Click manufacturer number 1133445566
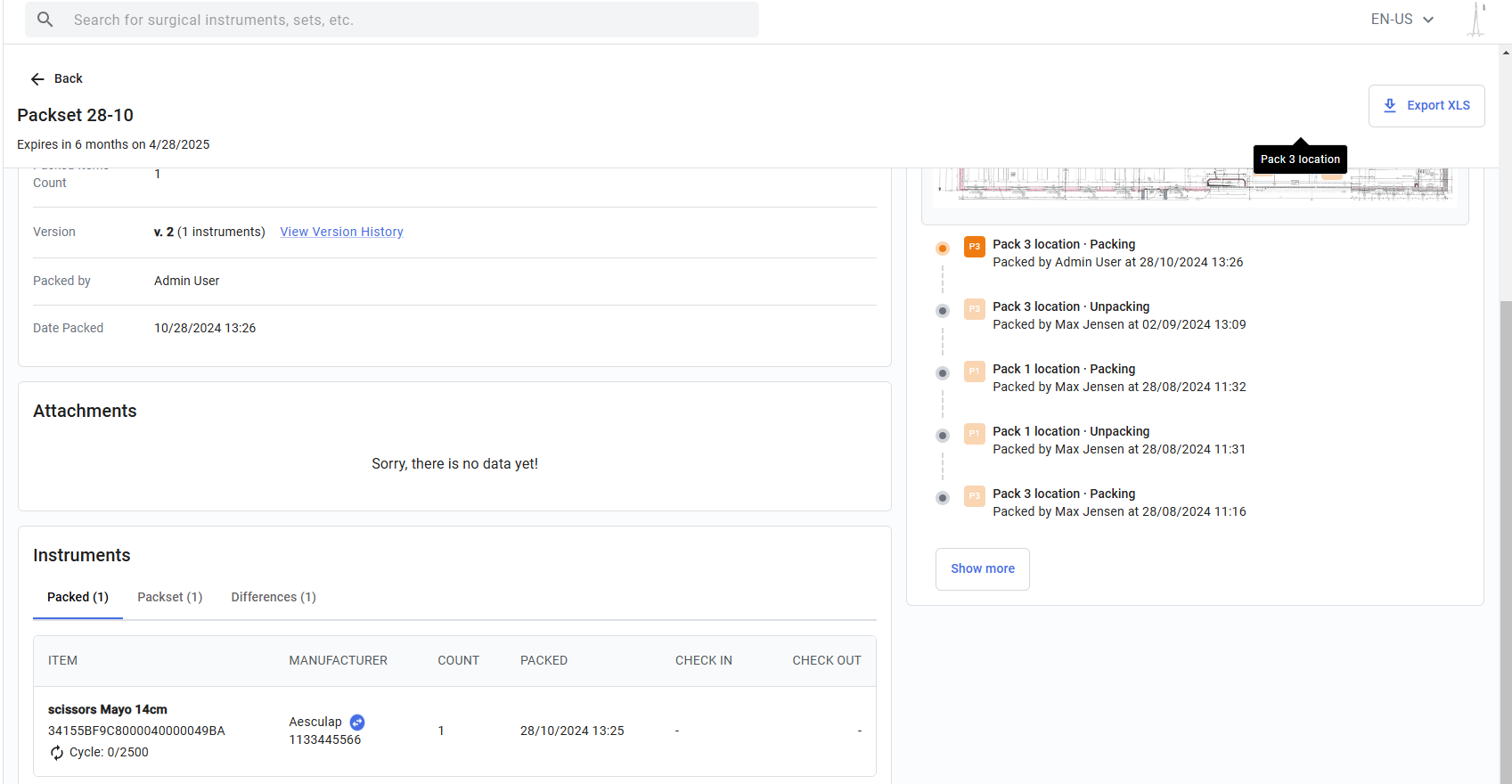This screenshot has width=1512, height=784. point(324,740)
